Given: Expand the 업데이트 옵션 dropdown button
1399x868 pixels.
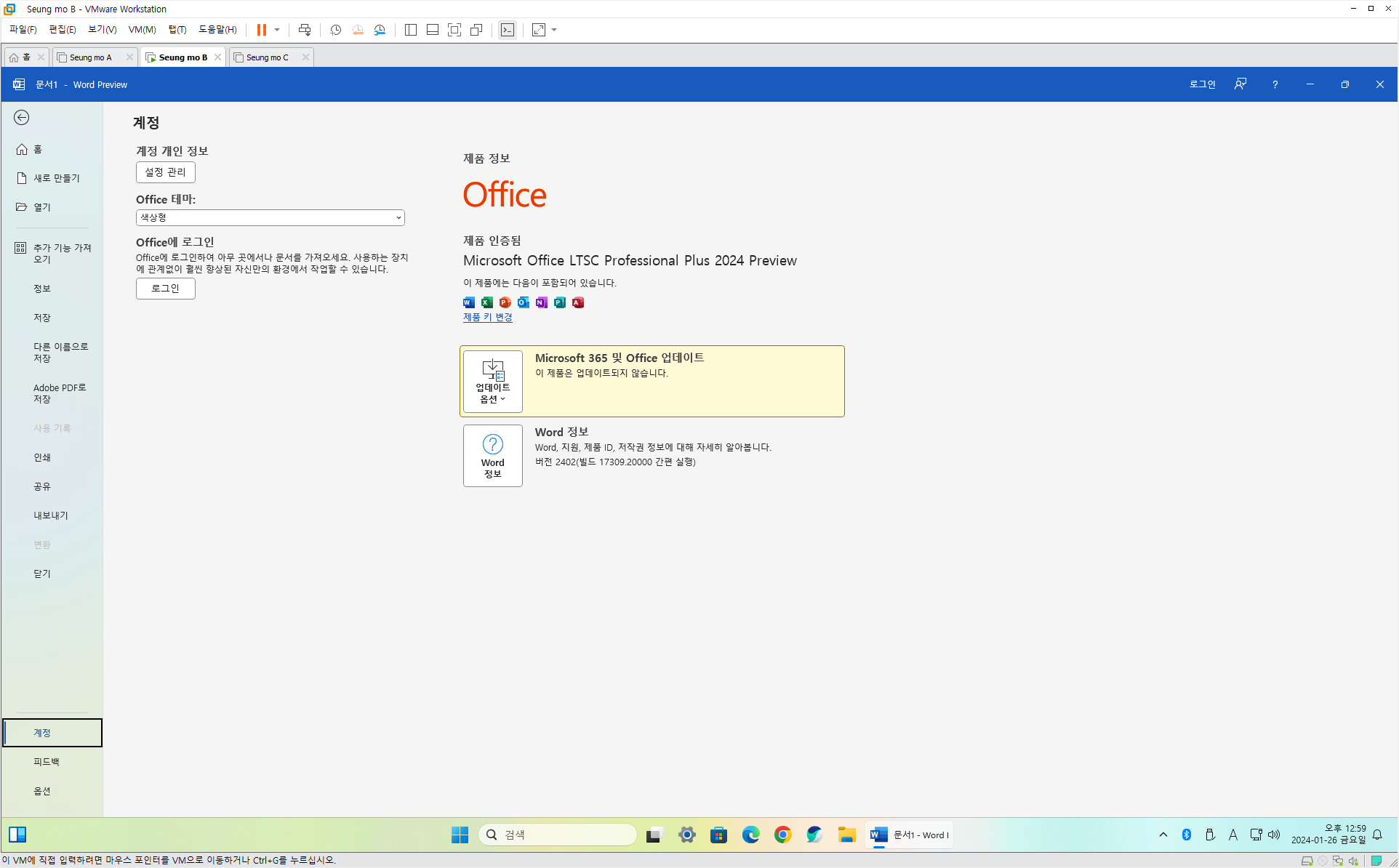Looking at the screenshot, I should coord(492,382).
